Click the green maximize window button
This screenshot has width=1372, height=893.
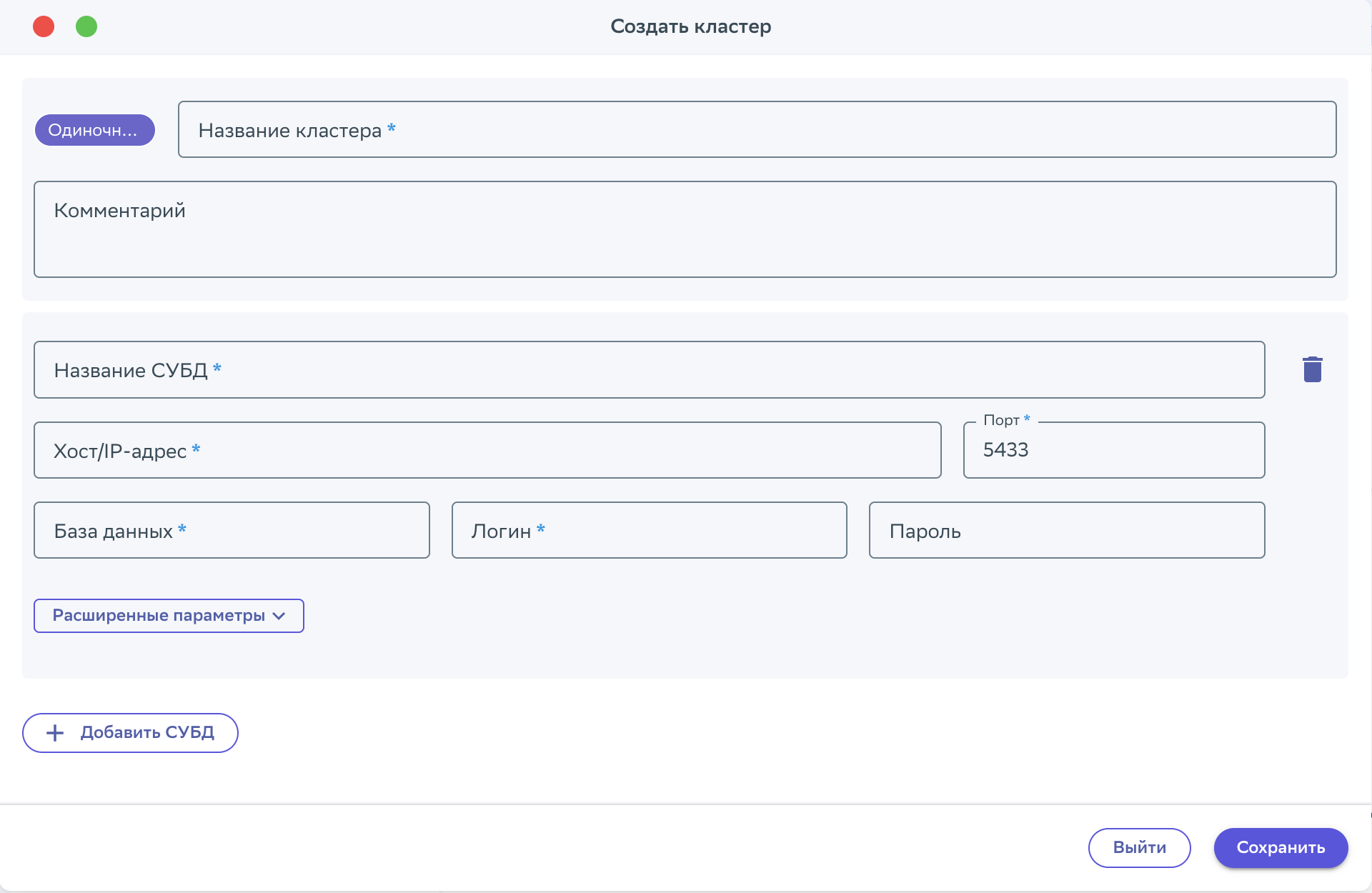coord(86,26)
